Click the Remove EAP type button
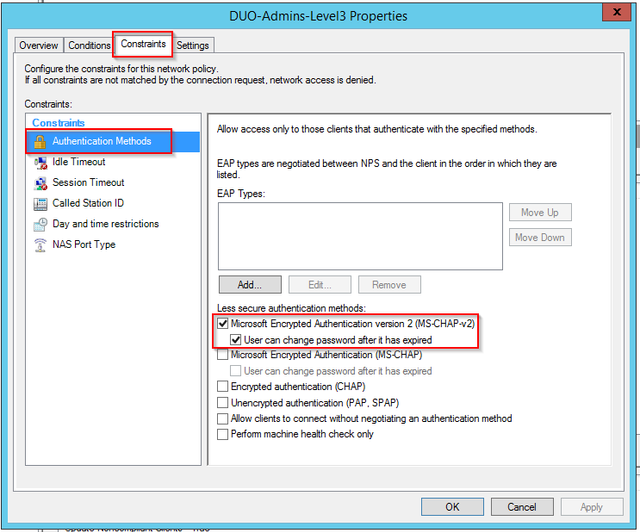Image resolution: width=640 pixels, height=532 pixels. pos(389,285)
